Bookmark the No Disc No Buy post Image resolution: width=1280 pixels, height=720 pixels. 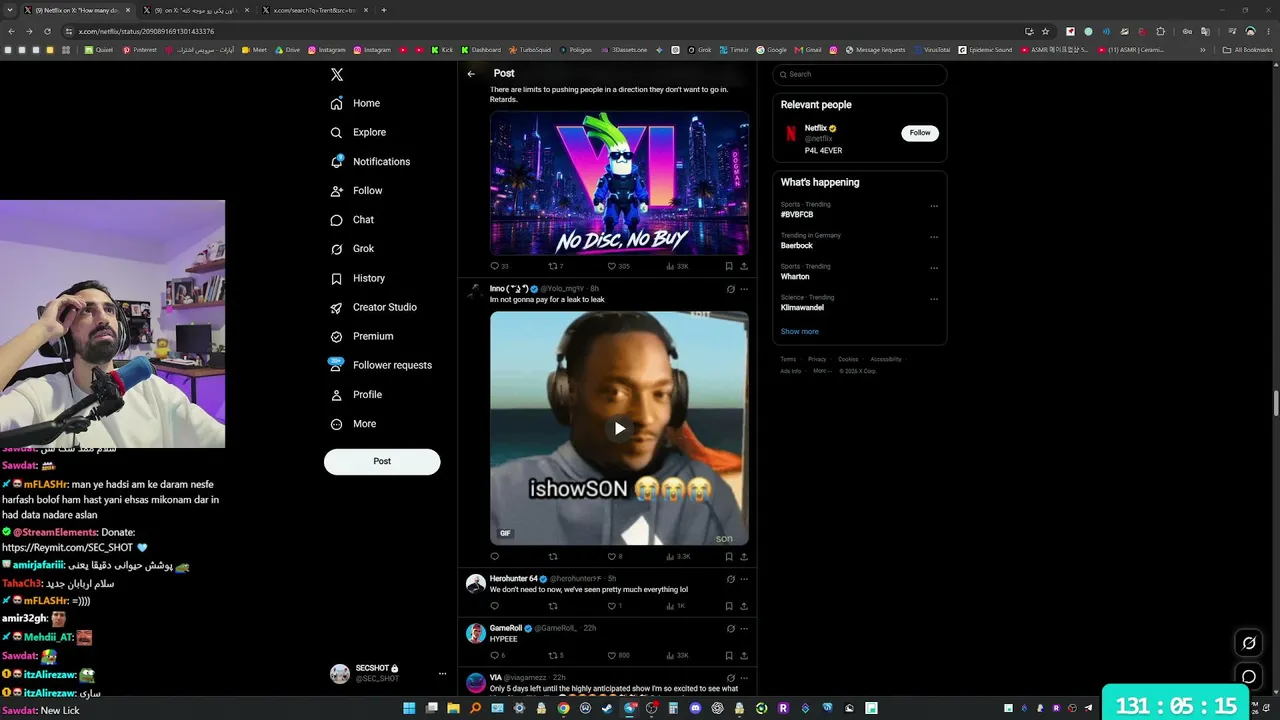tap(729, 266)
